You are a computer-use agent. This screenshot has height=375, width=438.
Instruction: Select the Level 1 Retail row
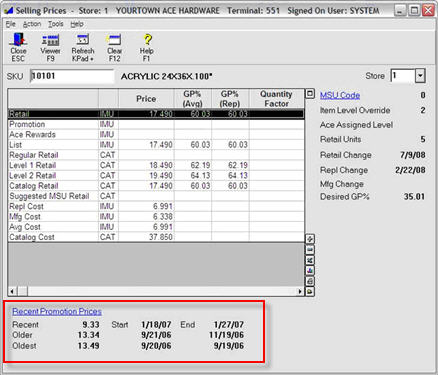click(156, 165)
